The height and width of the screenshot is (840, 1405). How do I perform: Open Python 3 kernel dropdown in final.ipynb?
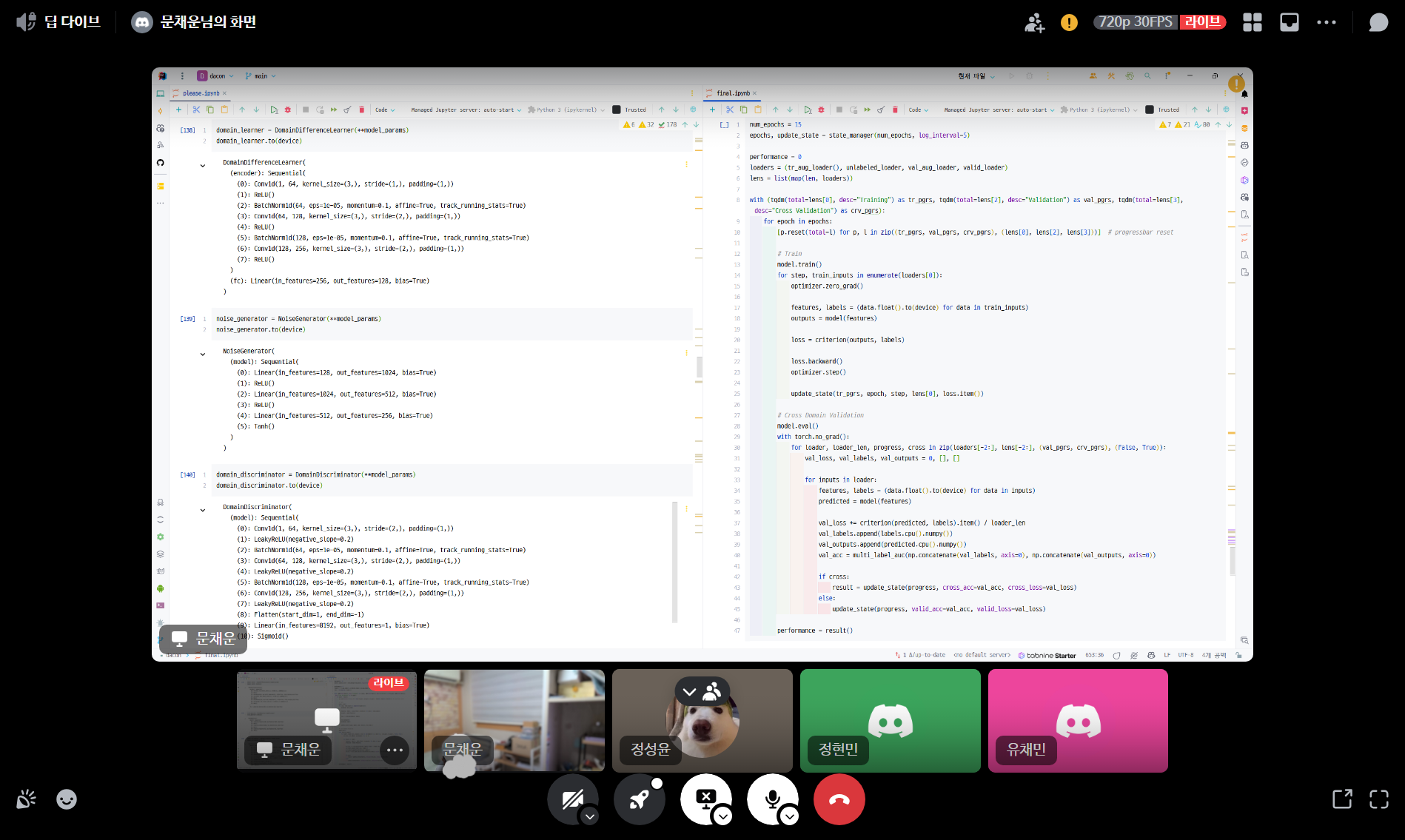tap(1099, 110)
